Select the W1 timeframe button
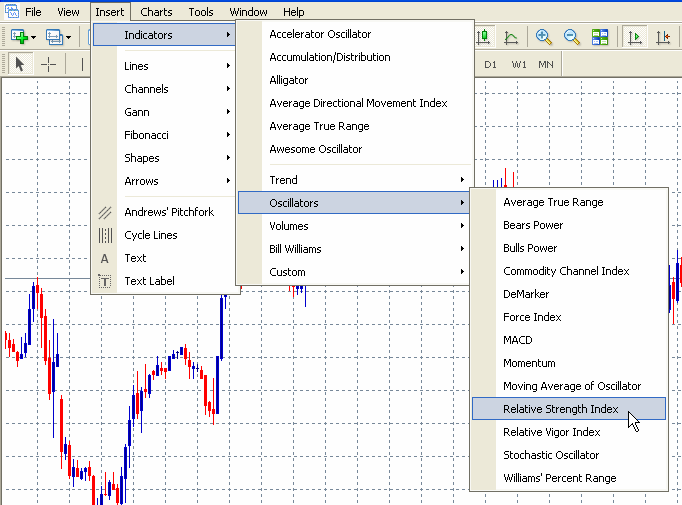This screenshot has height=505, width=682. [x=518, y=64]
